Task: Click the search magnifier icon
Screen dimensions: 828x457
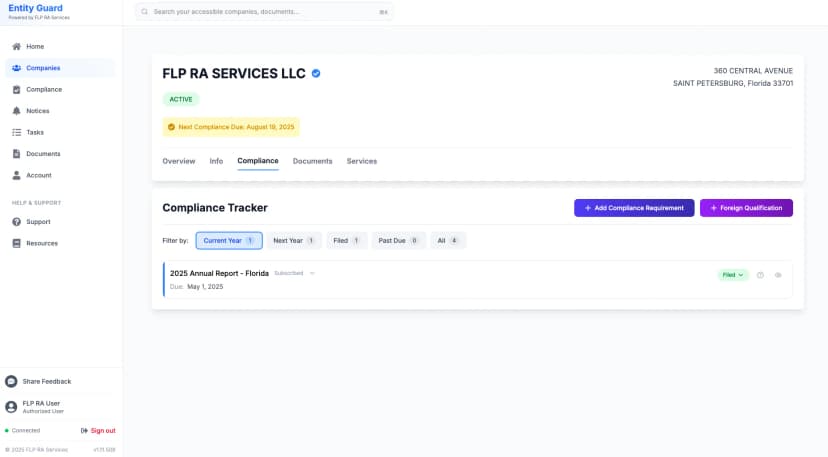Action: click(x=144, y=12)
